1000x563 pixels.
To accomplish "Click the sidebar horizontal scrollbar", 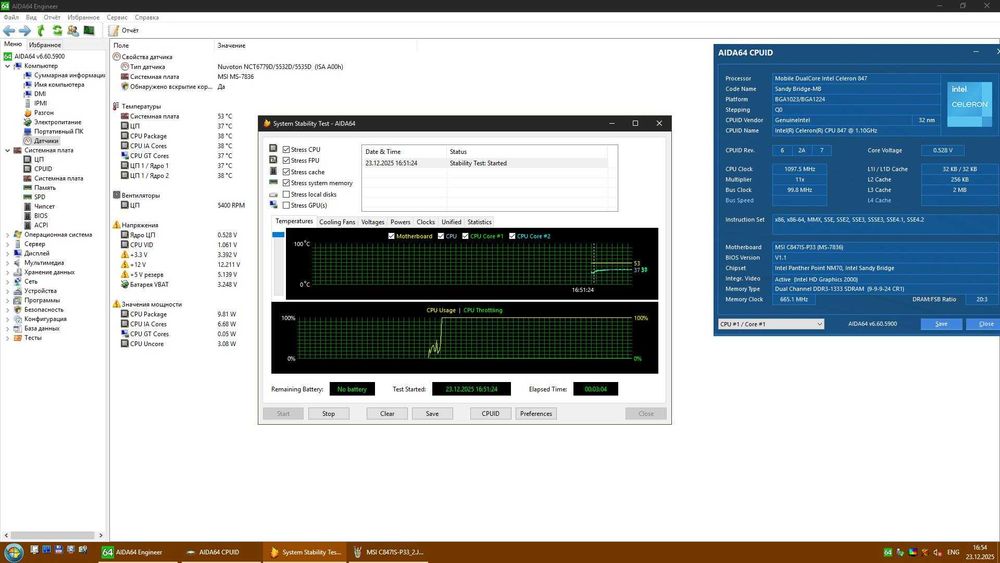I will (x=54, y=535).
